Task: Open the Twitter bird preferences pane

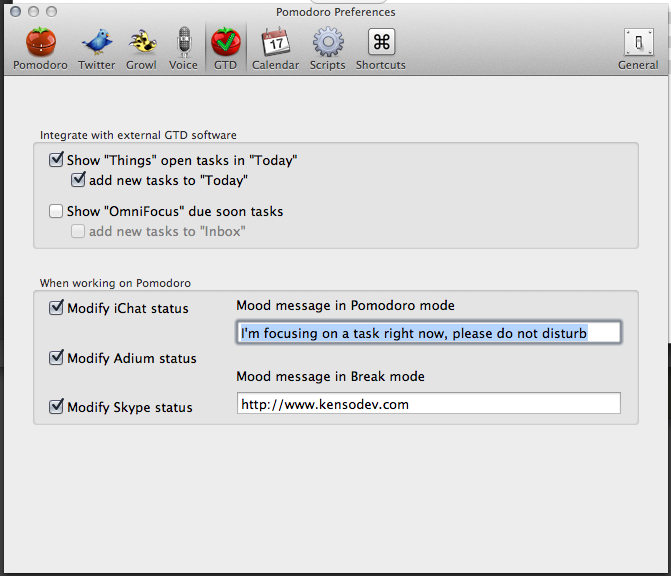Action: click(x=97, y=48)
